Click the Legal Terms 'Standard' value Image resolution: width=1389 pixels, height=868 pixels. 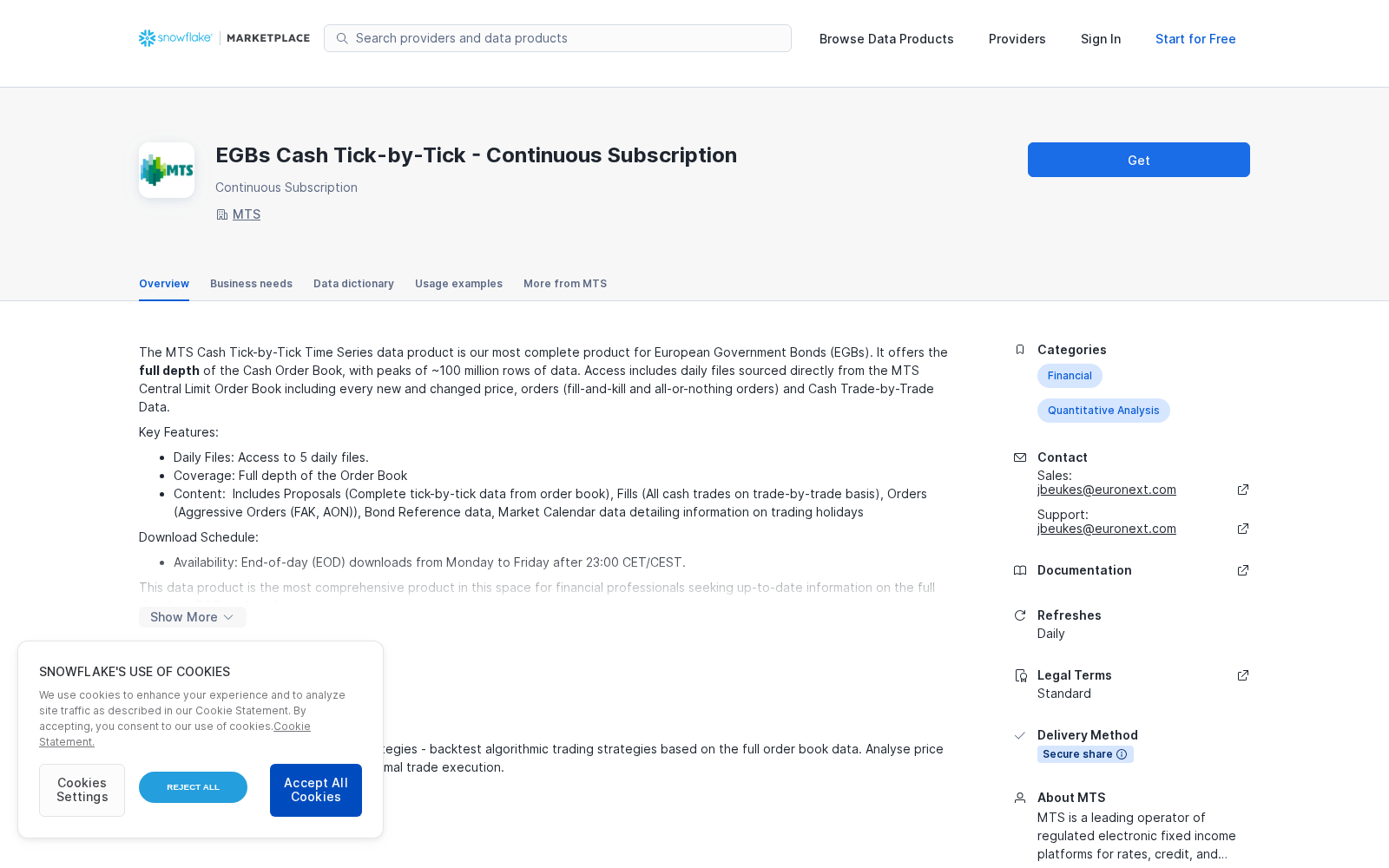1064,694
